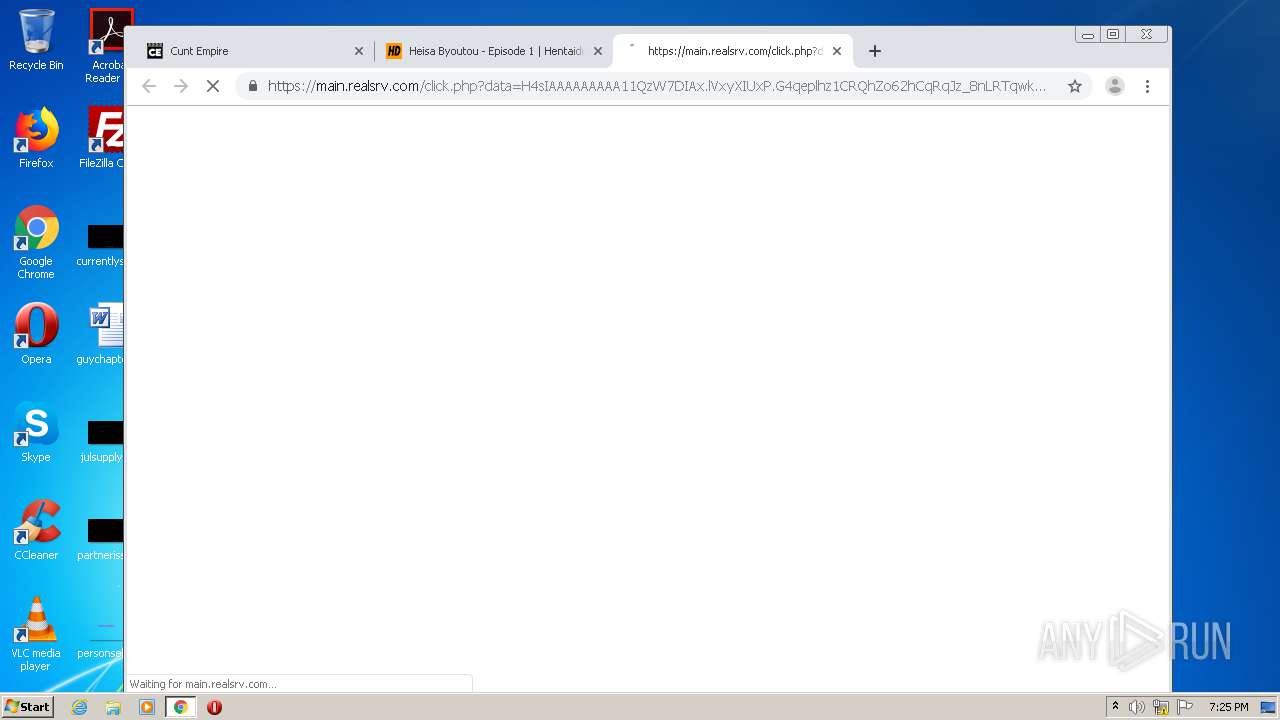Launch Internet Explorer from the taskbar
Image resolution: width=1280 pixels, height=720 pixels.
coord(79,707)
